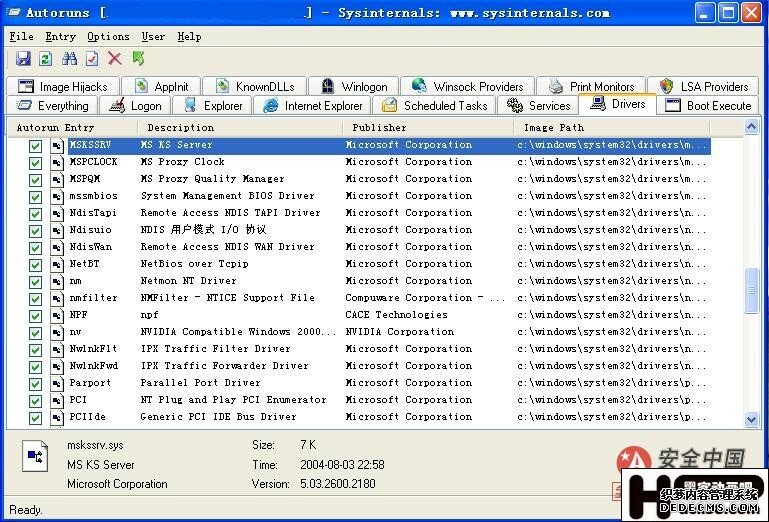
Task: Disable the nm driver checkbox
Action: pos(35,282)
